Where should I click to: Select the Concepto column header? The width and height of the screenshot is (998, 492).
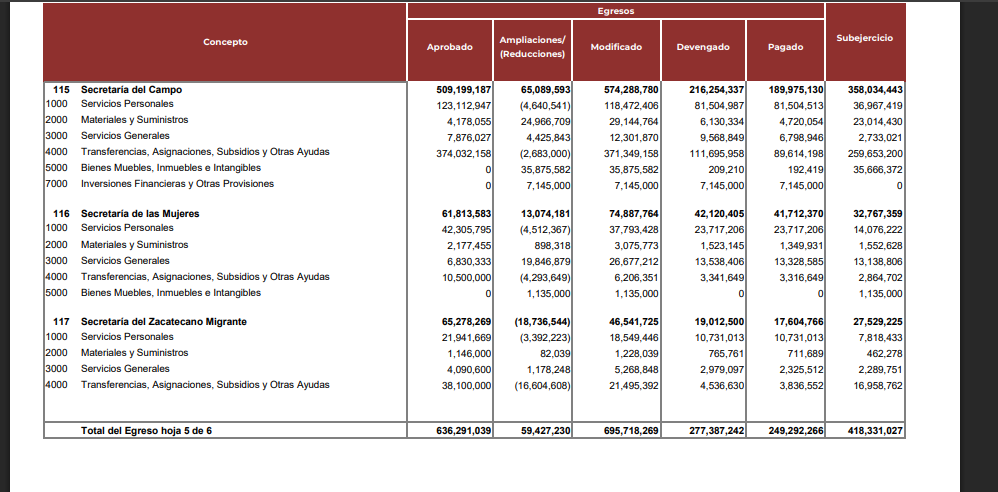click(x=225, y=42)
